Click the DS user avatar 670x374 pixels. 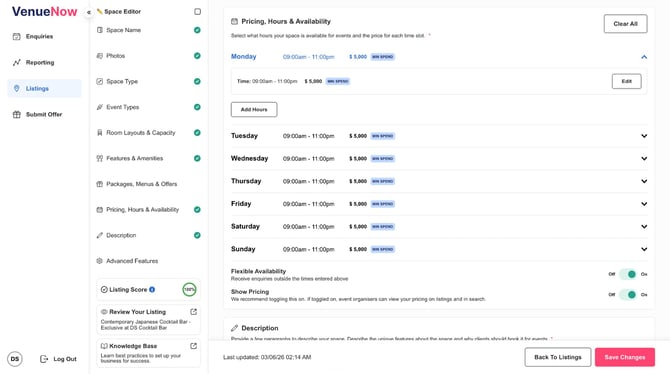pyautogui.click(x=15, y=359)
